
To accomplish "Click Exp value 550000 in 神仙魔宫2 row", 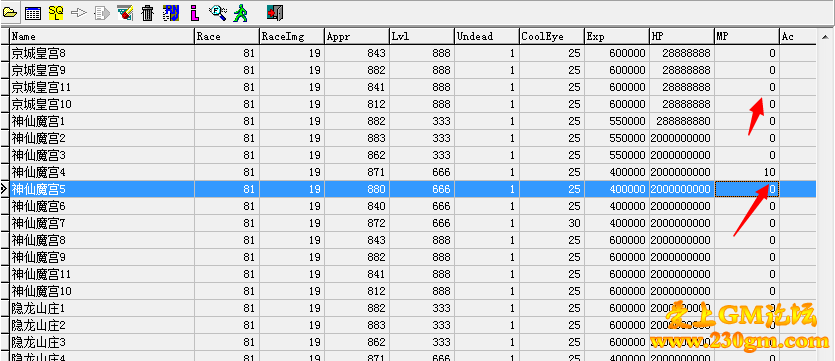I will tap(617, 138).
